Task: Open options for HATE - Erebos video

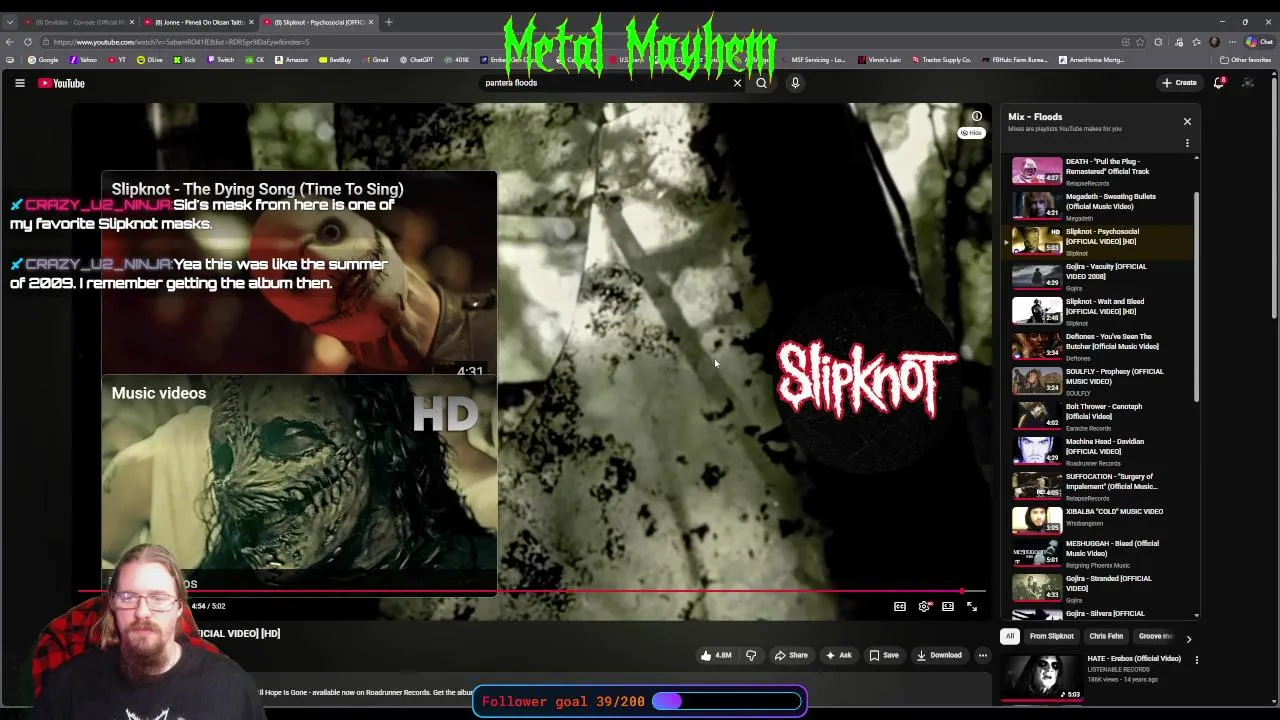Action: coord(1196,660)
